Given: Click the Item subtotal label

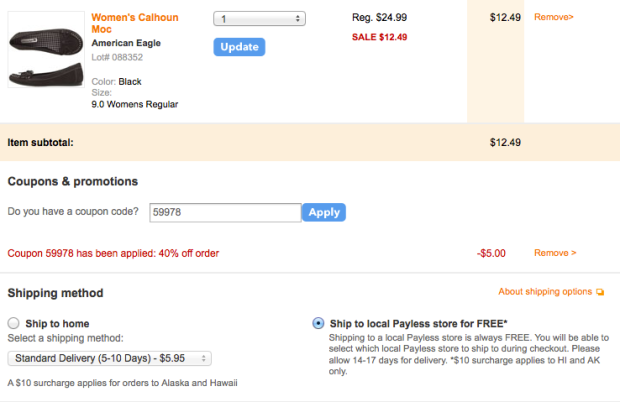Looking at the screenshot, I should (40, 142).
